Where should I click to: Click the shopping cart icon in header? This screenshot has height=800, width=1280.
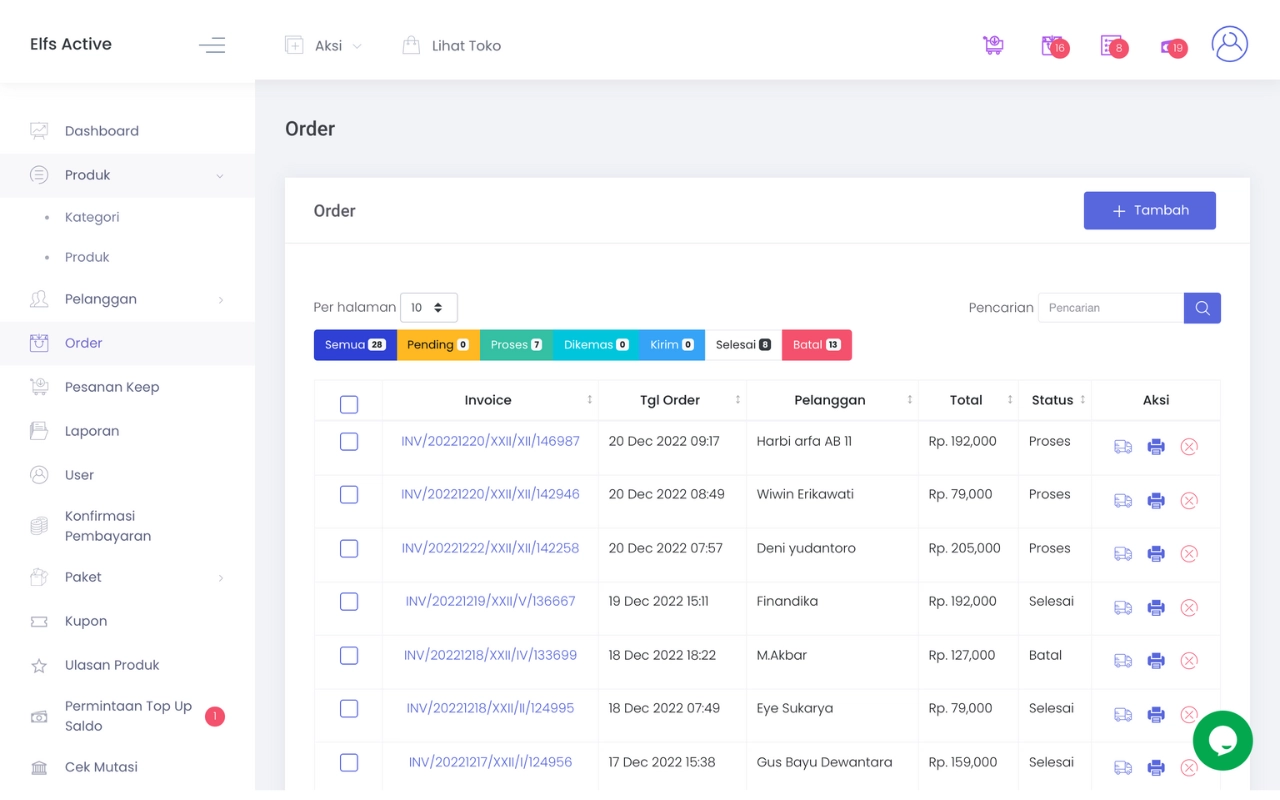click(x=993, y=45)
